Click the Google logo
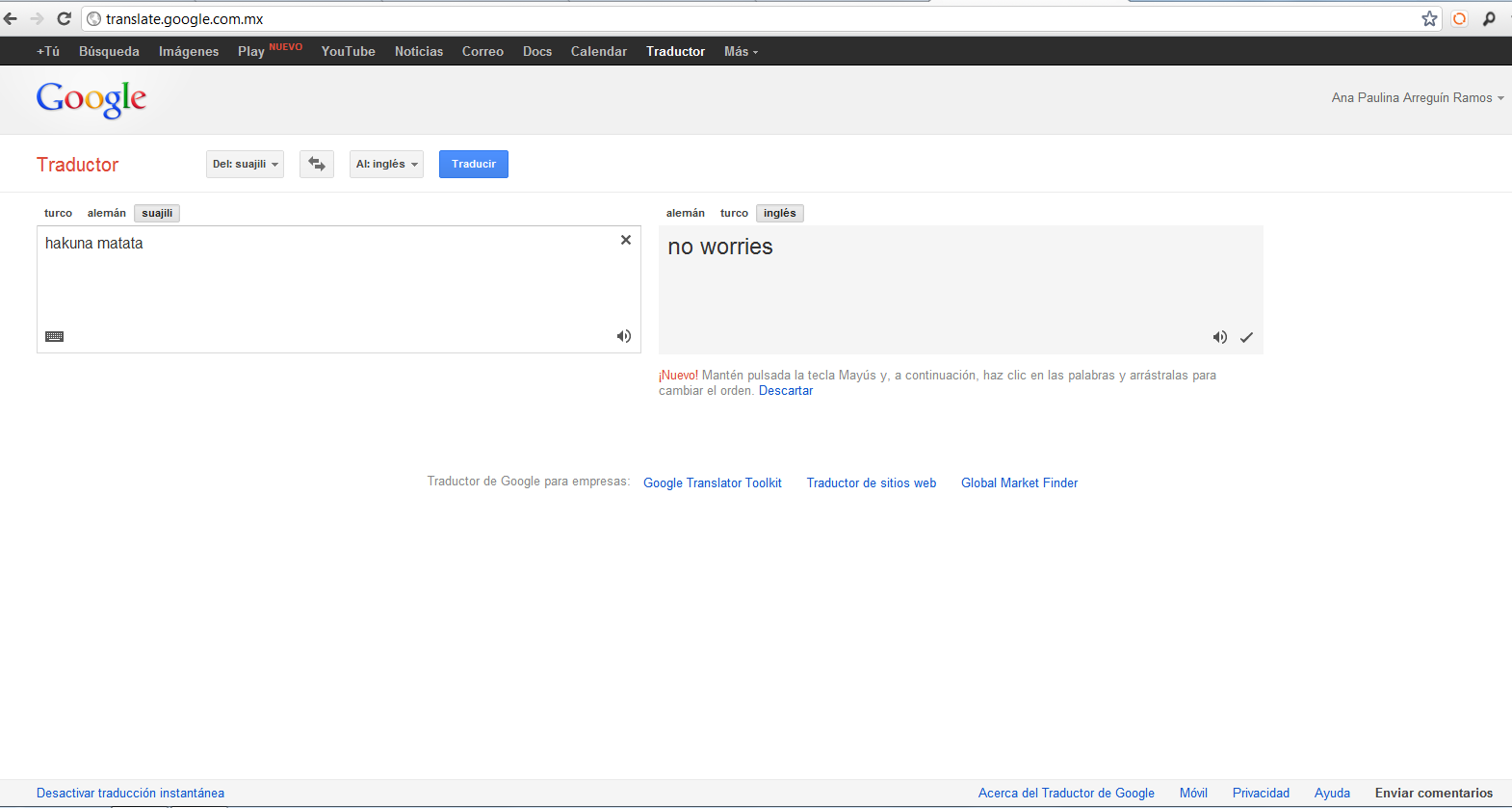This screenshot has width=1512, height=808. [91, 99]
